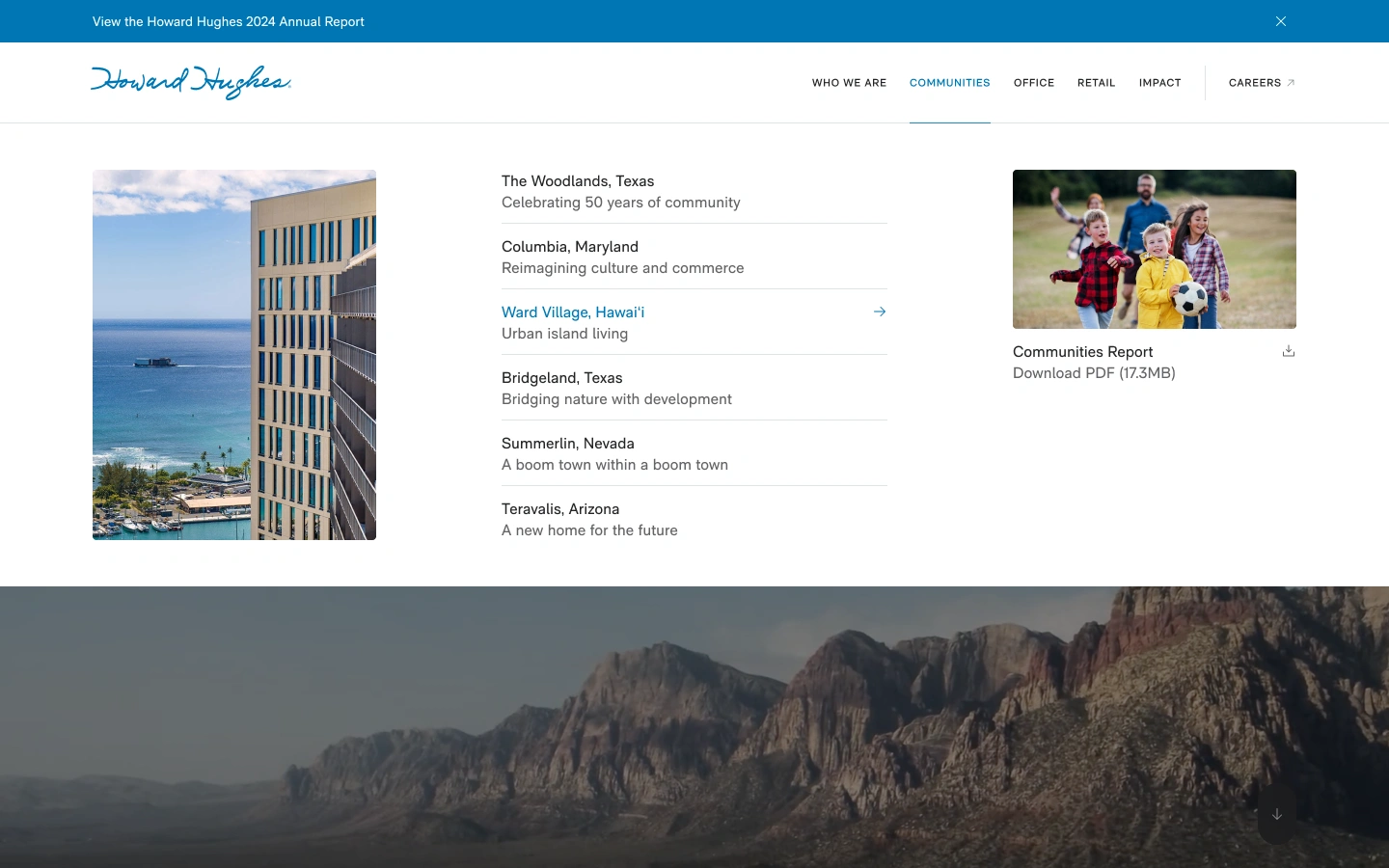1389x868 pixels.
Task: Open The Woodlands, Texas community page
Action: pyautogui.click(x=578, y=181)
